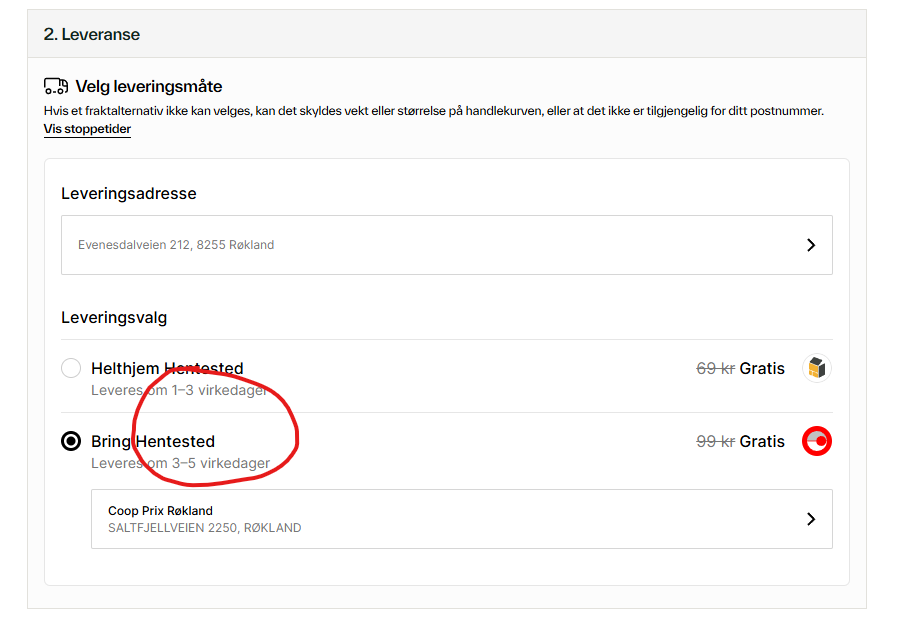The image size is (915, 624).
Task: Click the 2. Leveranse section header
Action: tap(92, 34)
